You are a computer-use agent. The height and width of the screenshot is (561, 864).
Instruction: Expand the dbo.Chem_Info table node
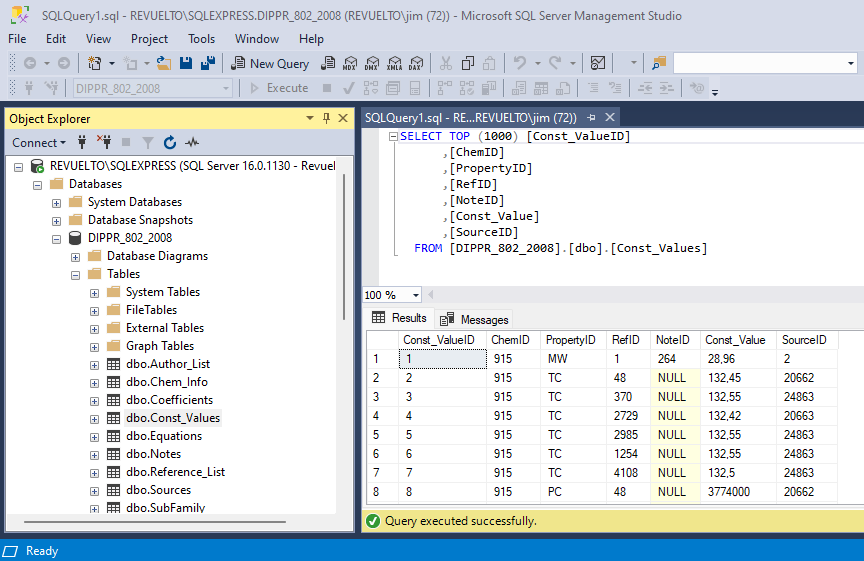click(x=94, y=383)
